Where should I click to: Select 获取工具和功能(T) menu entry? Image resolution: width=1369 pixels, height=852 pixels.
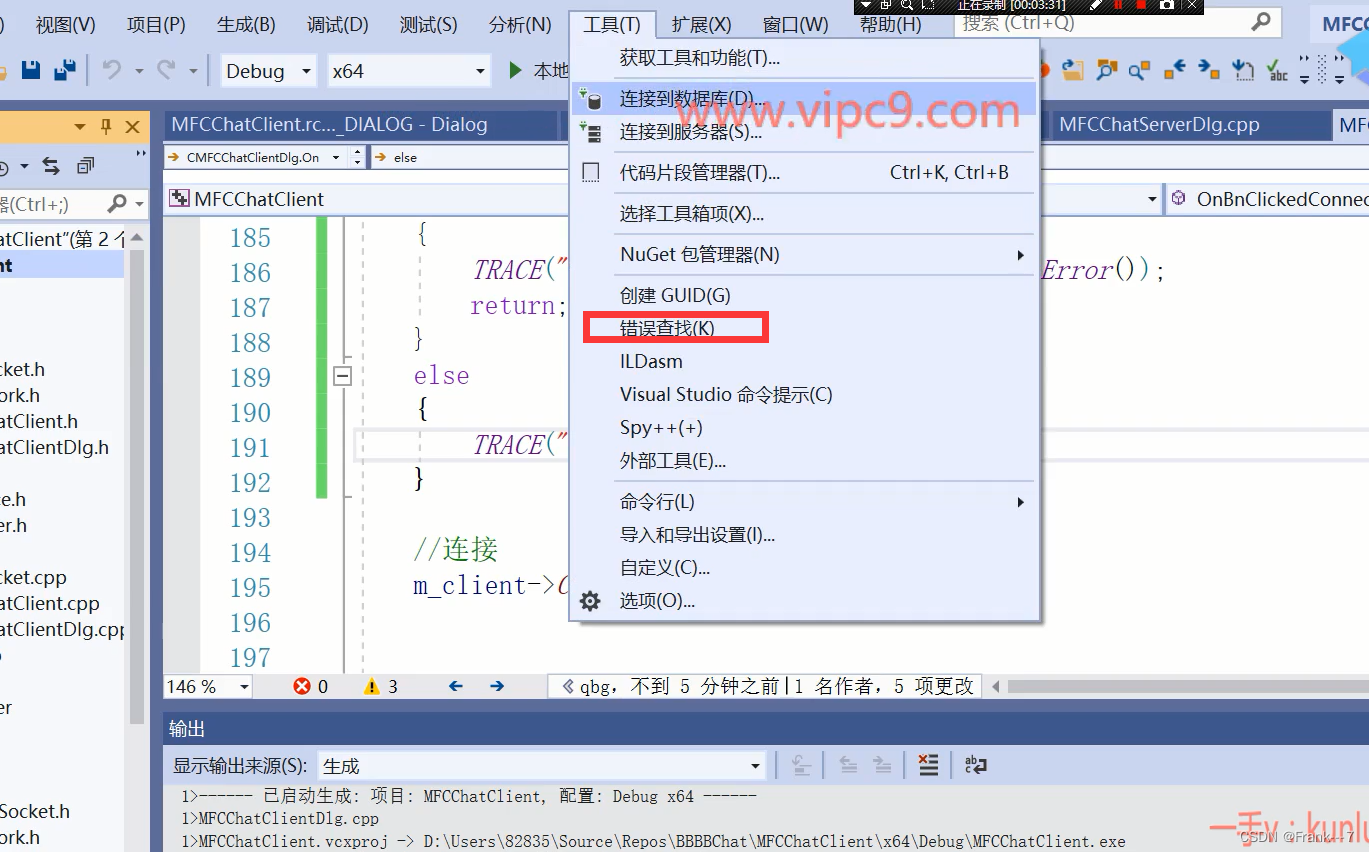pos(805,58)
